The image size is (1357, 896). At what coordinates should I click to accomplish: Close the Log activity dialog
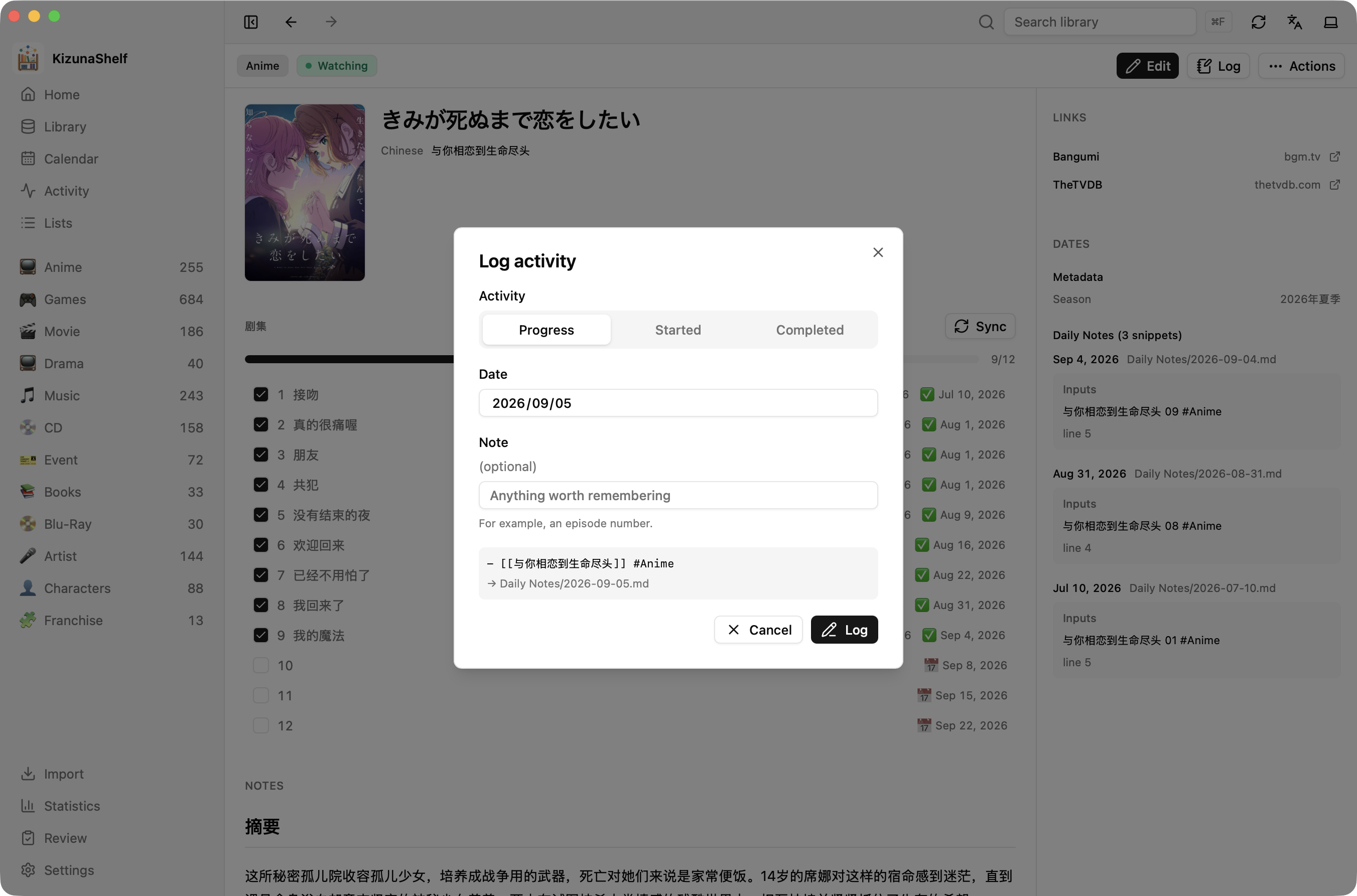pos(878,252)
